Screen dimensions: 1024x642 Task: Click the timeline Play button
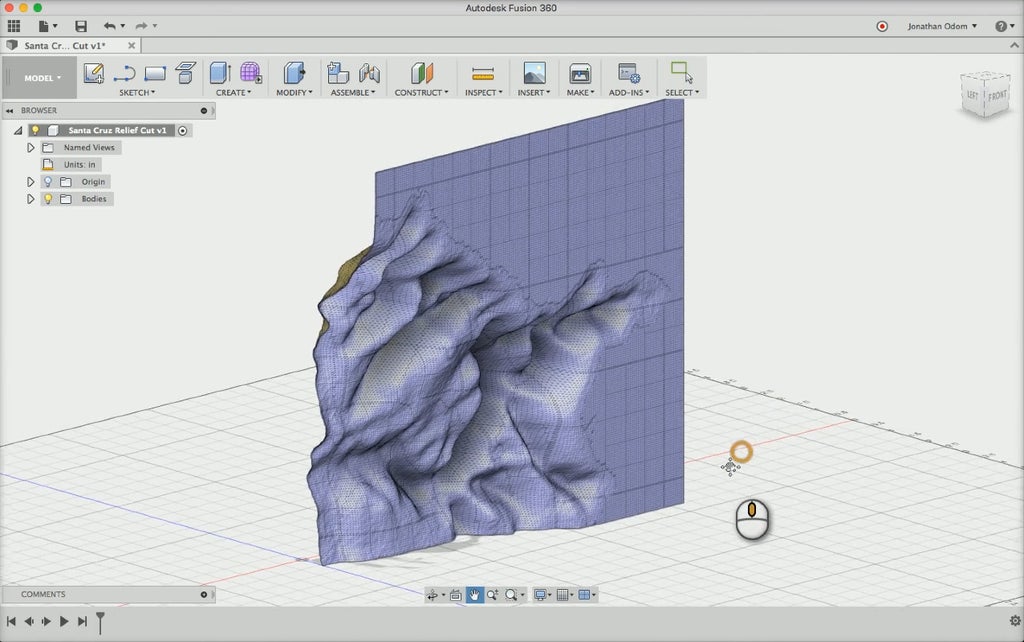tap(64, 621)
